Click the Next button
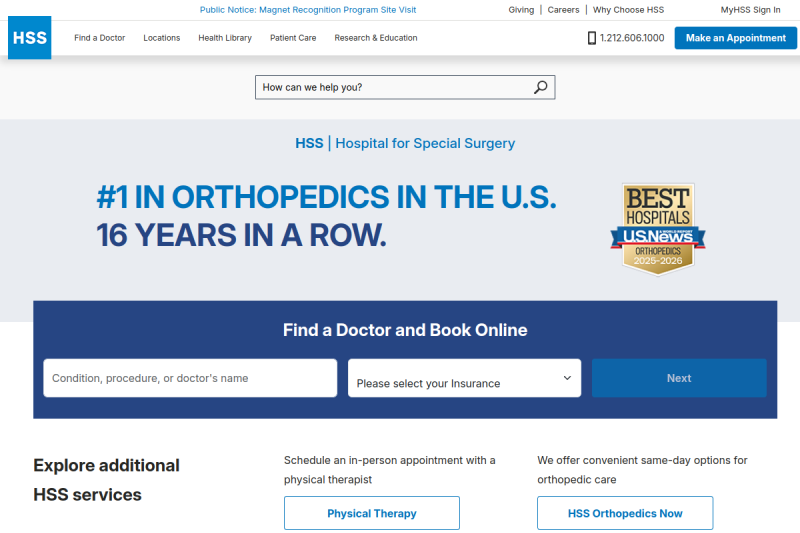The image size is (800, 533). click(x=679, y=378)
